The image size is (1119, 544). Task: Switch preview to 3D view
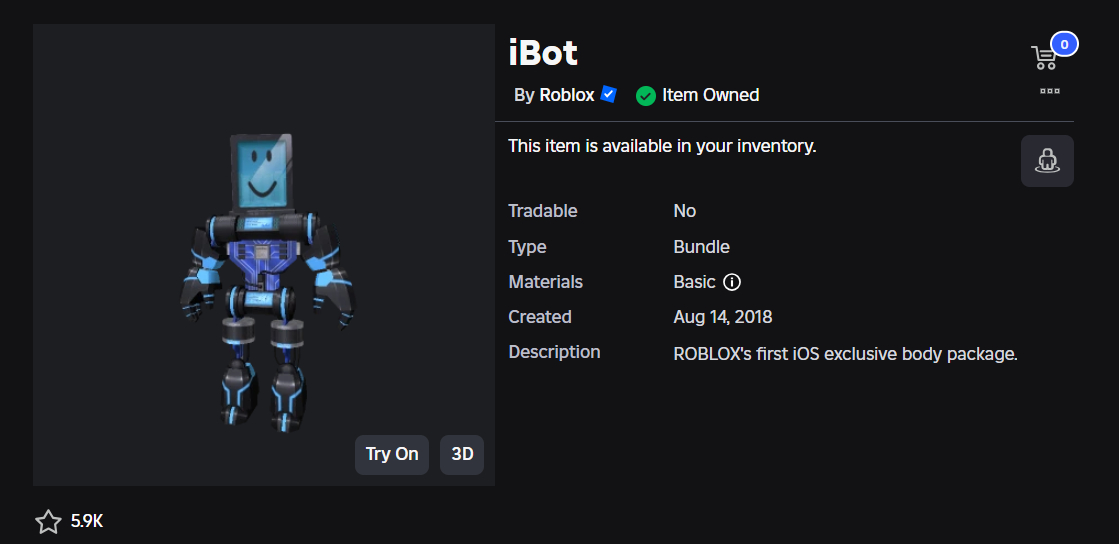point(462,455)
